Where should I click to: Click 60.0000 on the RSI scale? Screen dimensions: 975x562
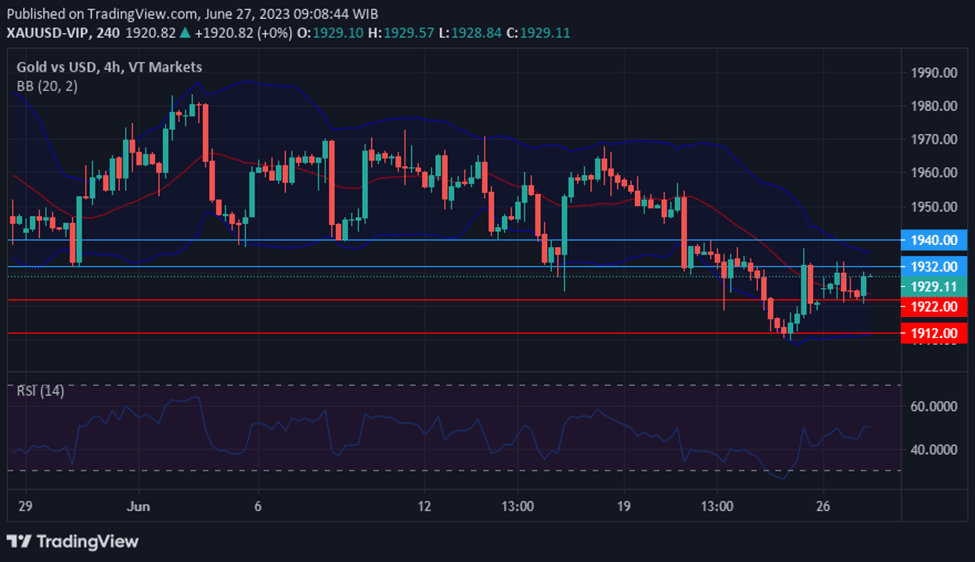point(934,406)
